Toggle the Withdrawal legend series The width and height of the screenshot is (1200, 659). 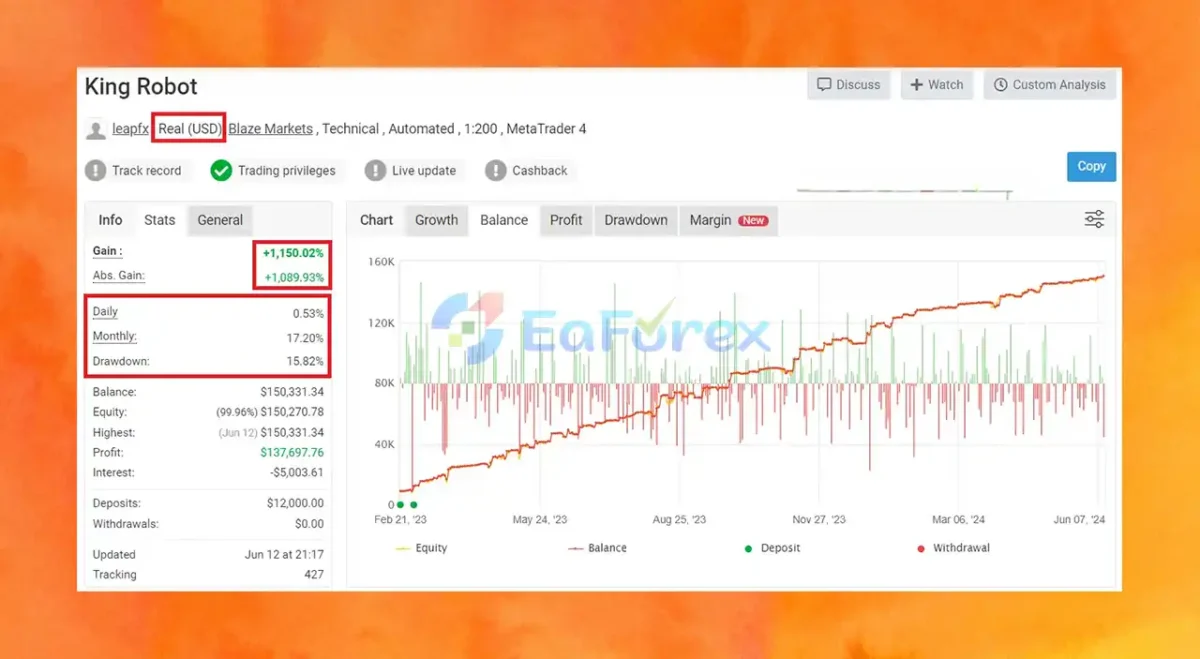tap(953, 548)
